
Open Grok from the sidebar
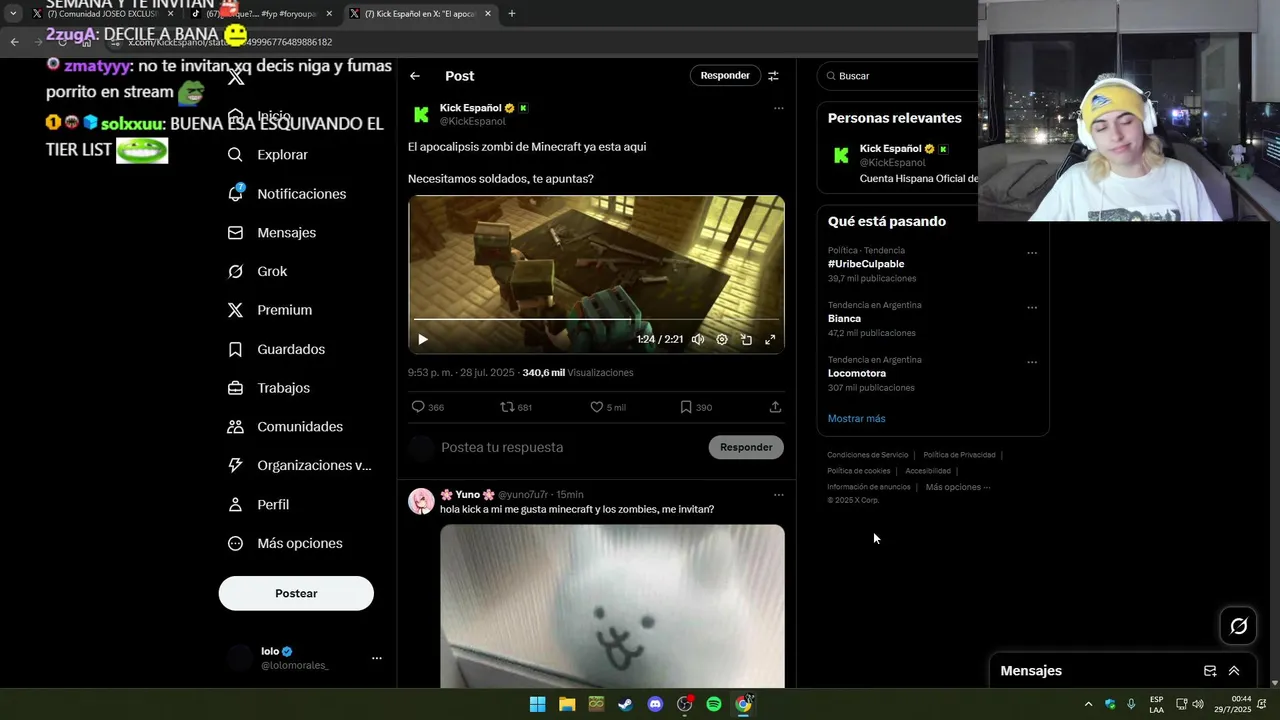257,271
